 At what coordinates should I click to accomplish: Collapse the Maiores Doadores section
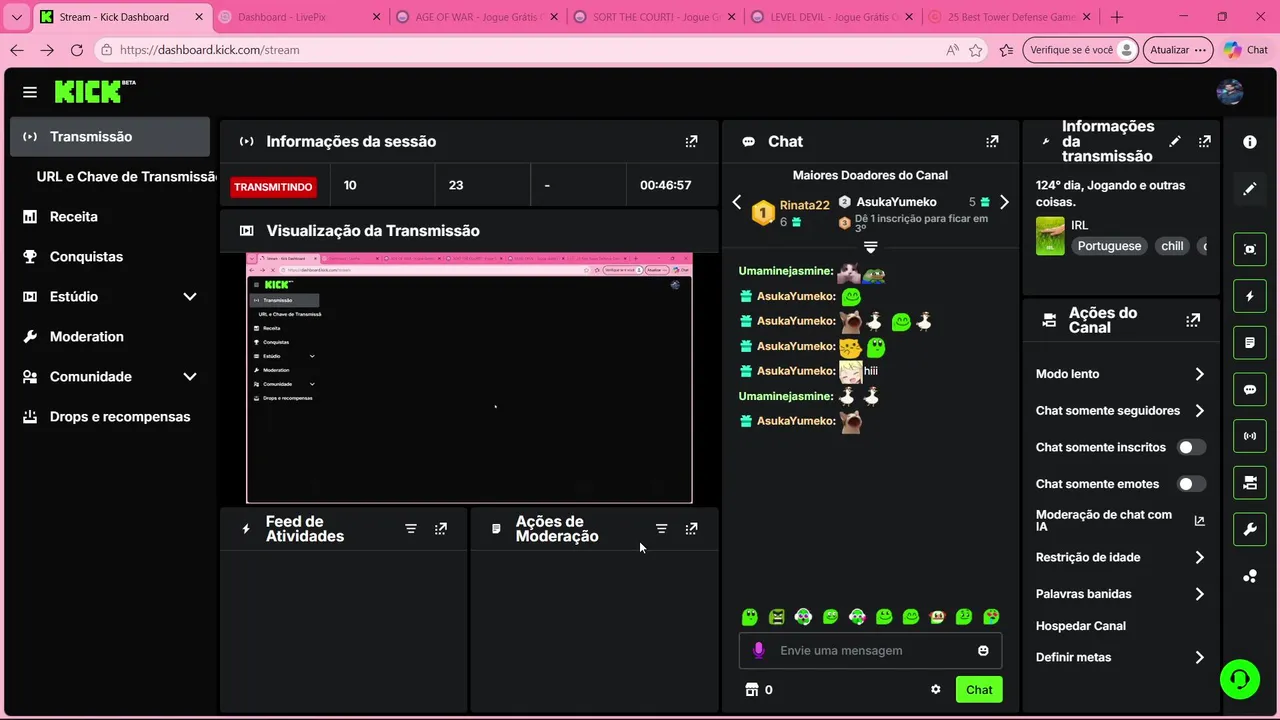coord(870,247)
